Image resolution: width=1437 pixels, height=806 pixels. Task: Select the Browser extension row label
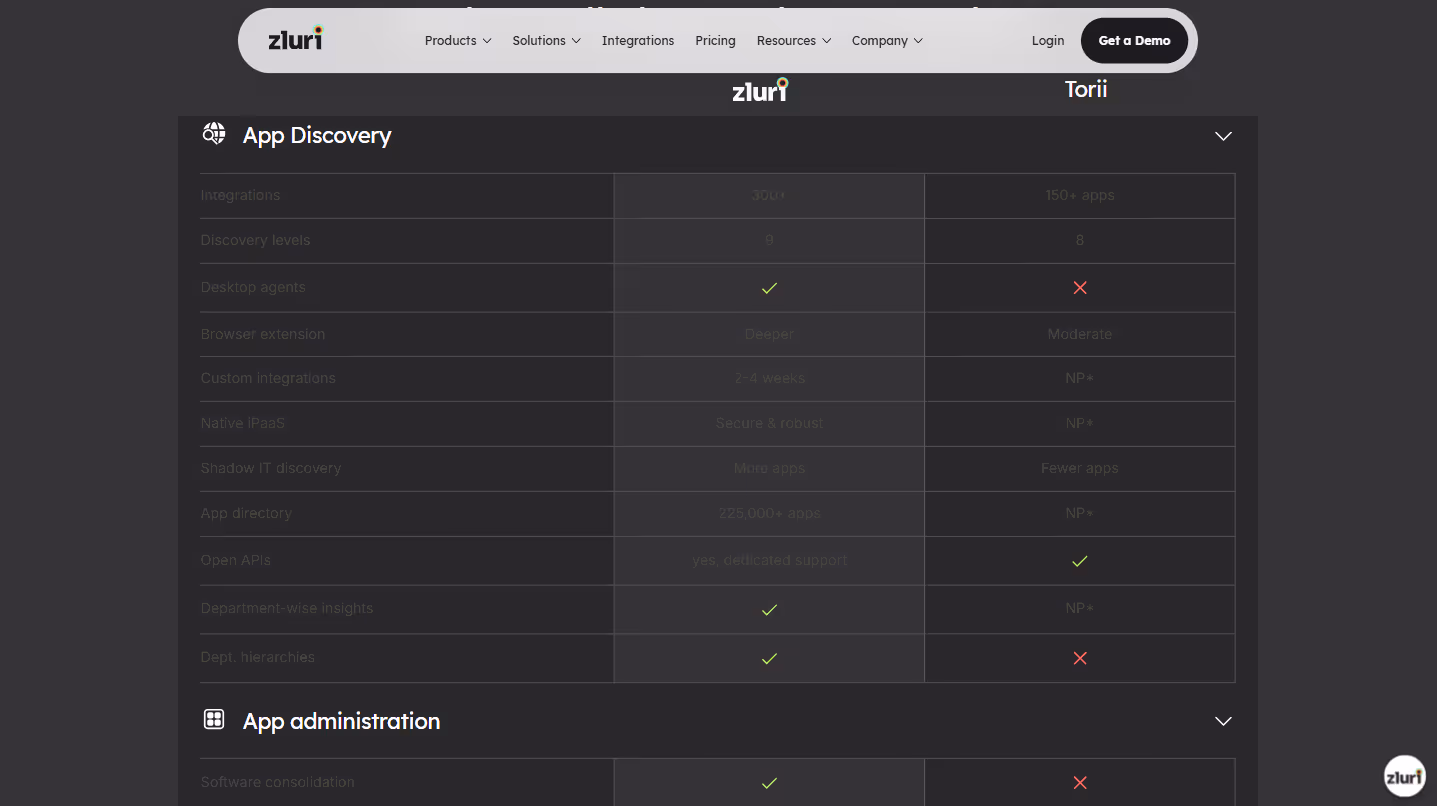(263, 334)
